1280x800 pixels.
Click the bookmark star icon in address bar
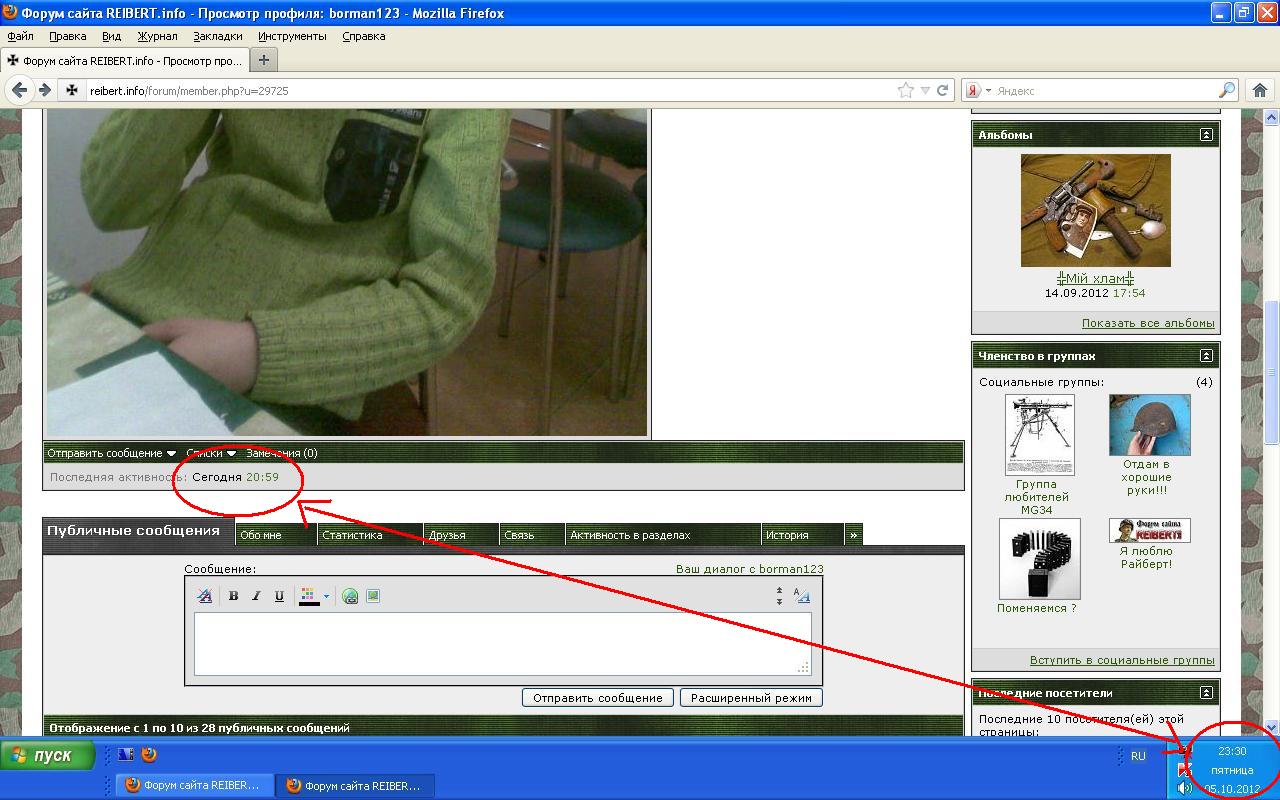pyautogui.click(x=906, y=90)
